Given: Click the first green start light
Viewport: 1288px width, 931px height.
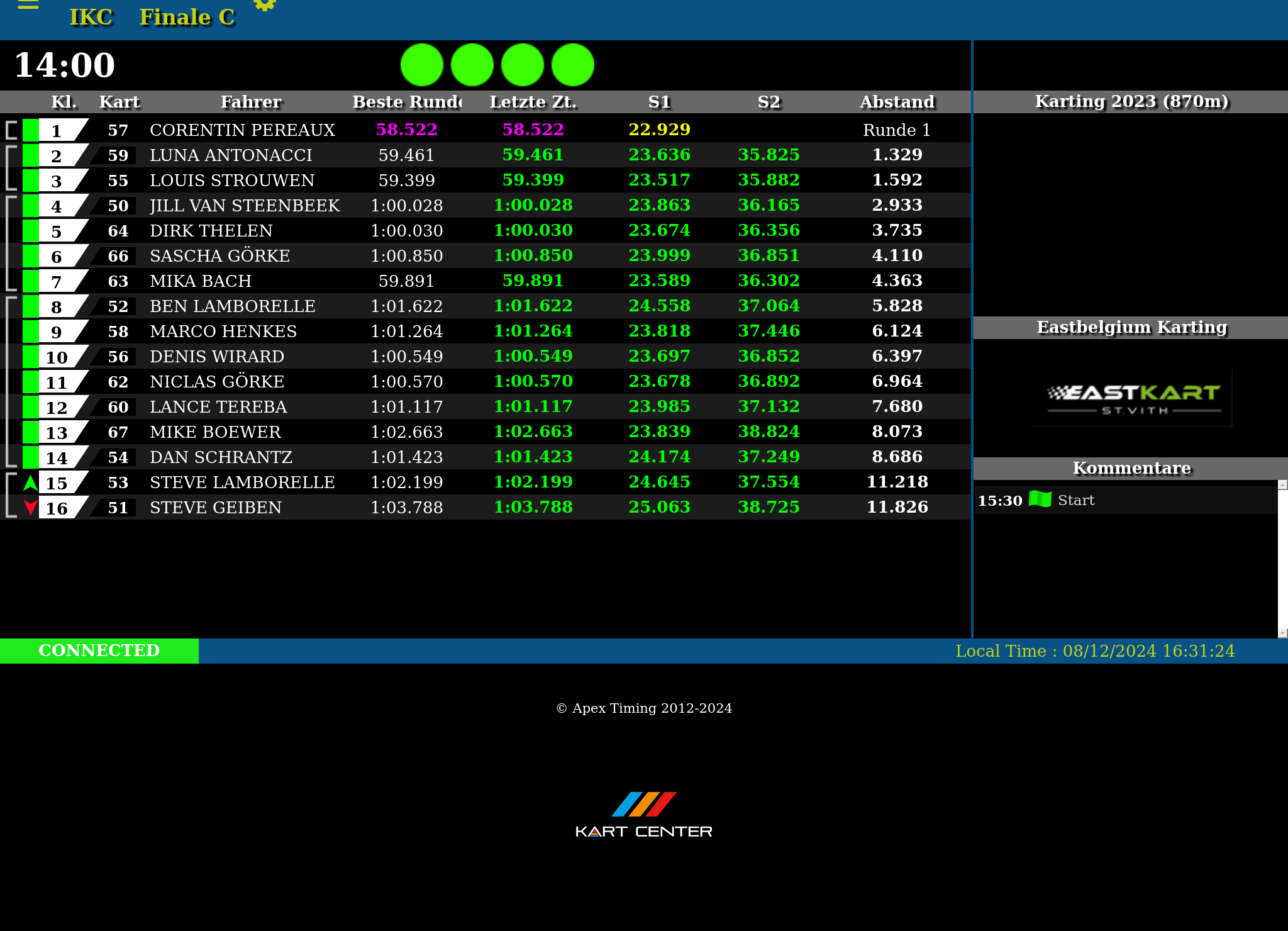Looking at the screenshot, I should pyautogui.click(x=422, y=65).
